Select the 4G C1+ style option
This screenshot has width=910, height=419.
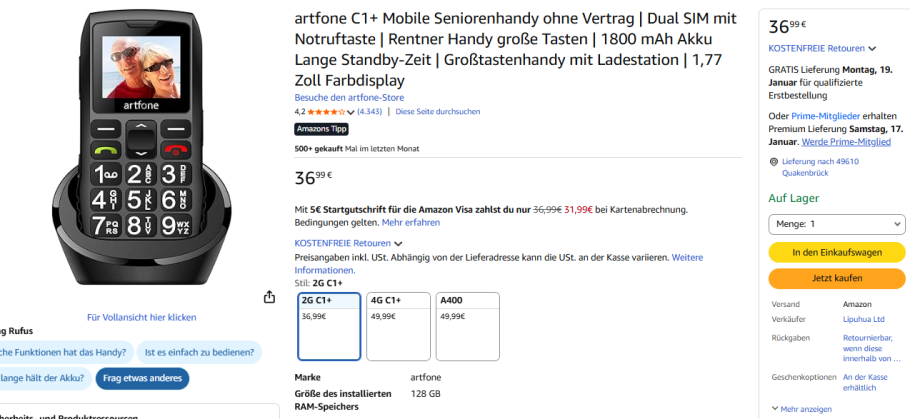[x=398, y=325]
